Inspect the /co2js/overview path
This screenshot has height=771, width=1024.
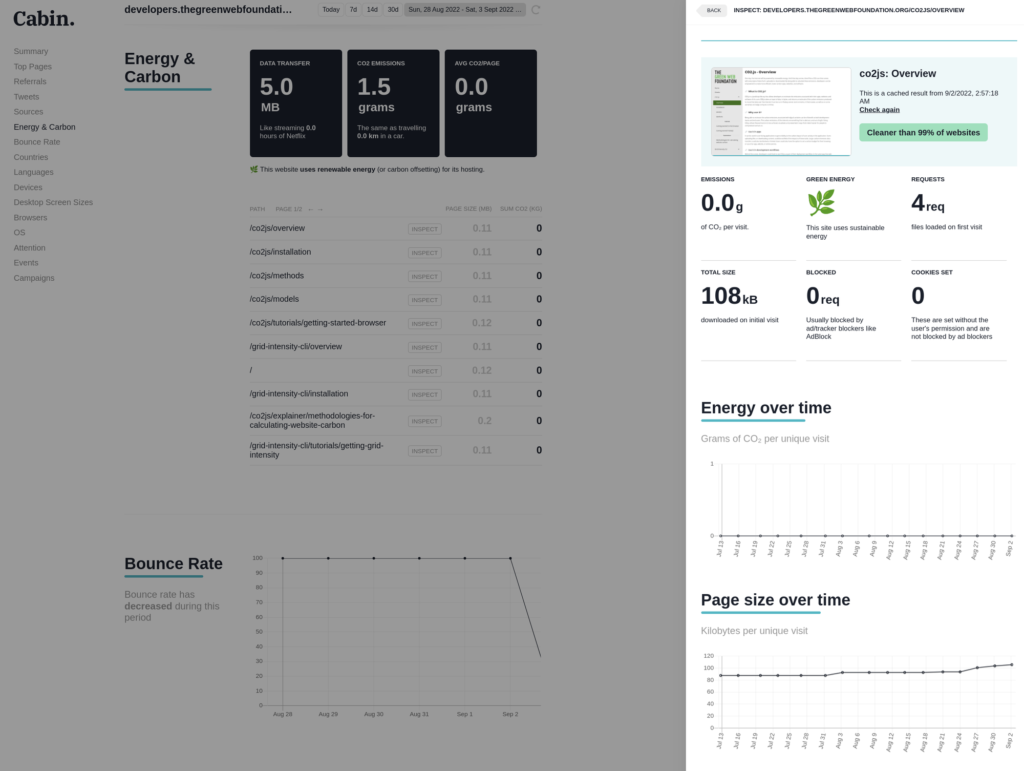(x=424, y=229)
